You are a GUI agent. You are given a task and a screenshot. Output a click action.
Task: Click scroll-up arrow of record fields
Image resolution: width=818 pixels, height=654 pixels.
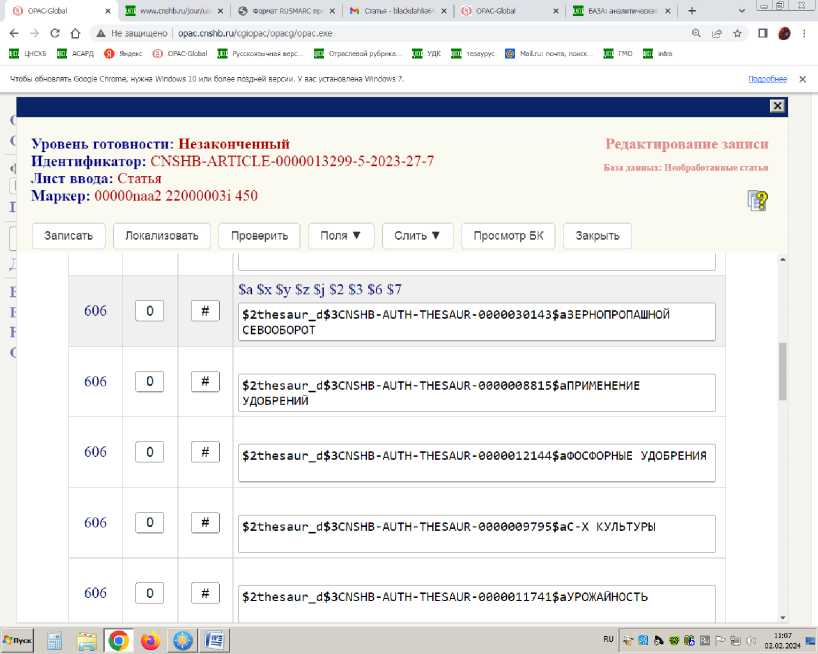(x=783, y=260)
